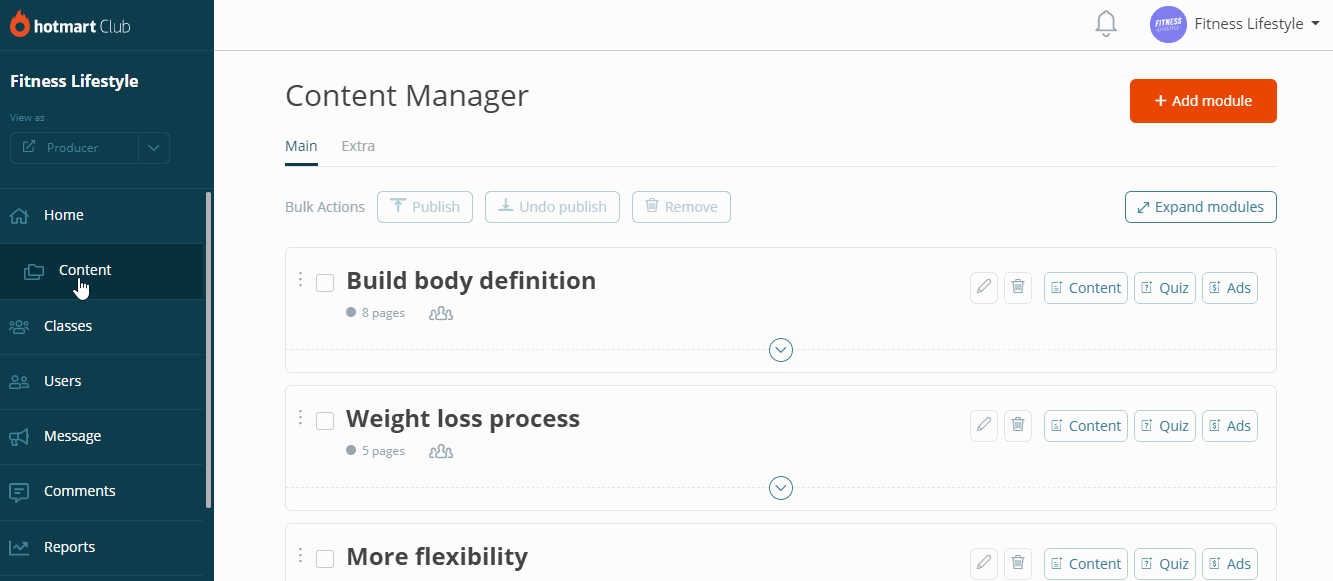Image resolution: width=1333 pixels, height=581 pixels.
Task: Check the Build body definition checkbox
Action: tap(325, 283)
